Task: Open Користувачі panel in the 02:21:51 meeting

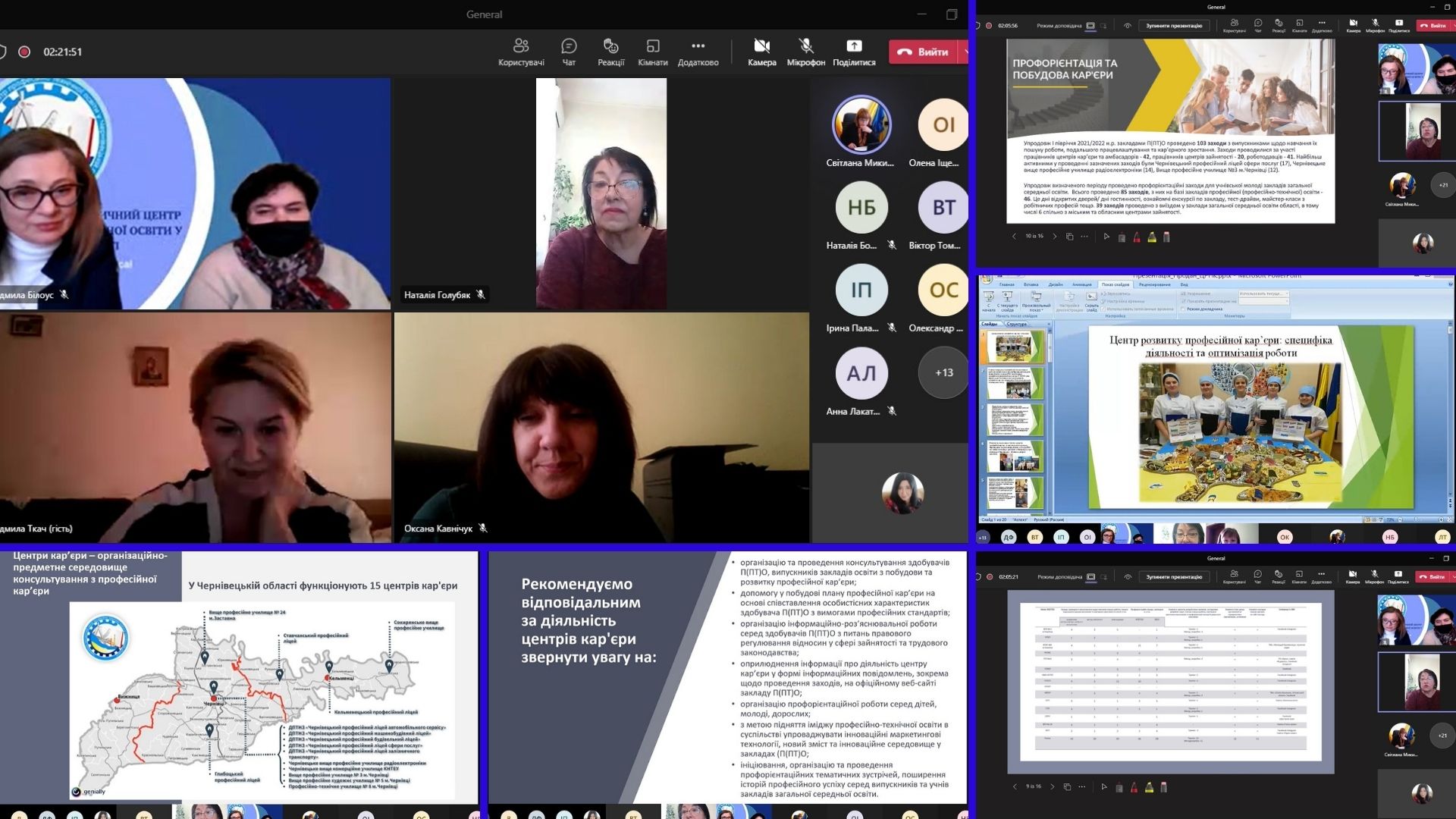Action: (x=520, y=47)
